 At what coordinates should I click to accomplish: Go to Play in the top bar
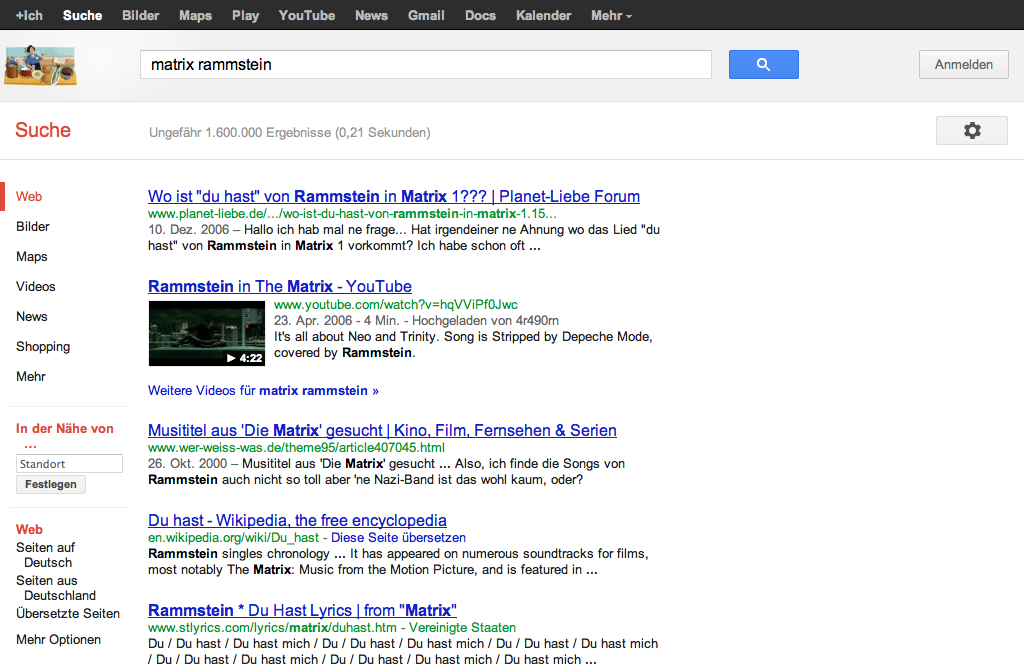pos(245,15)
